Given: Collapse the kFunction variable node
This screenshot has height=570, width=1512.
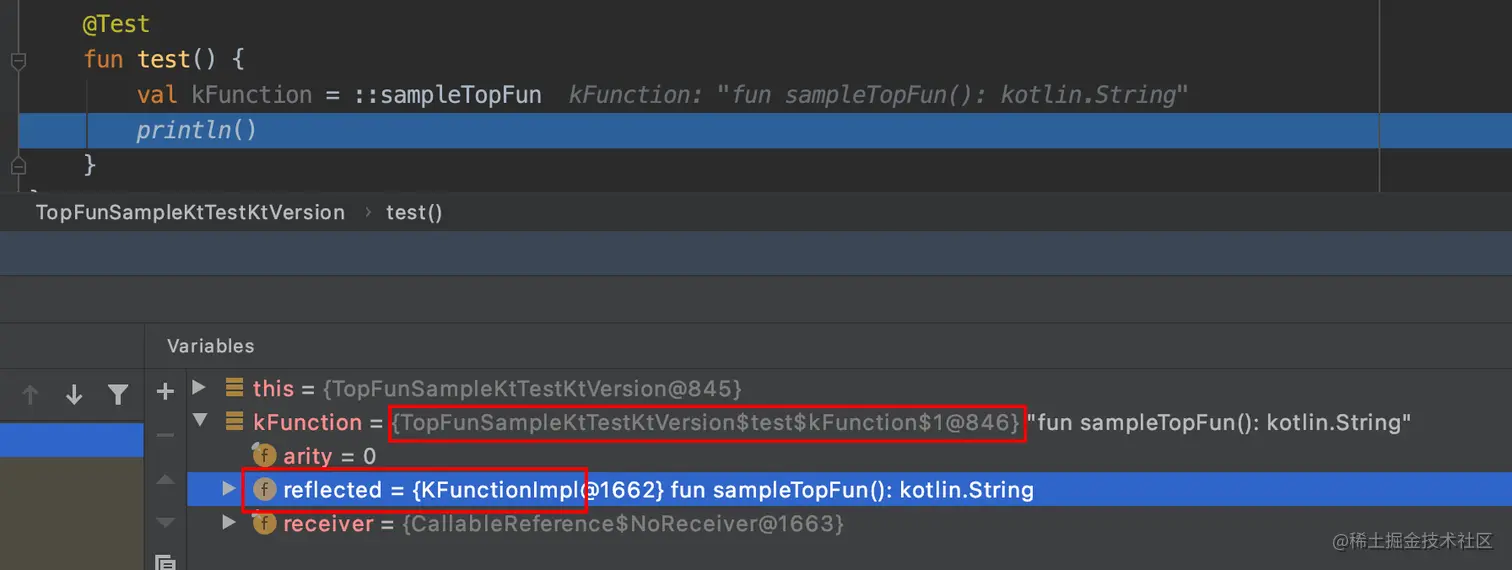Looking at the screenshot, I should (199, 421).
